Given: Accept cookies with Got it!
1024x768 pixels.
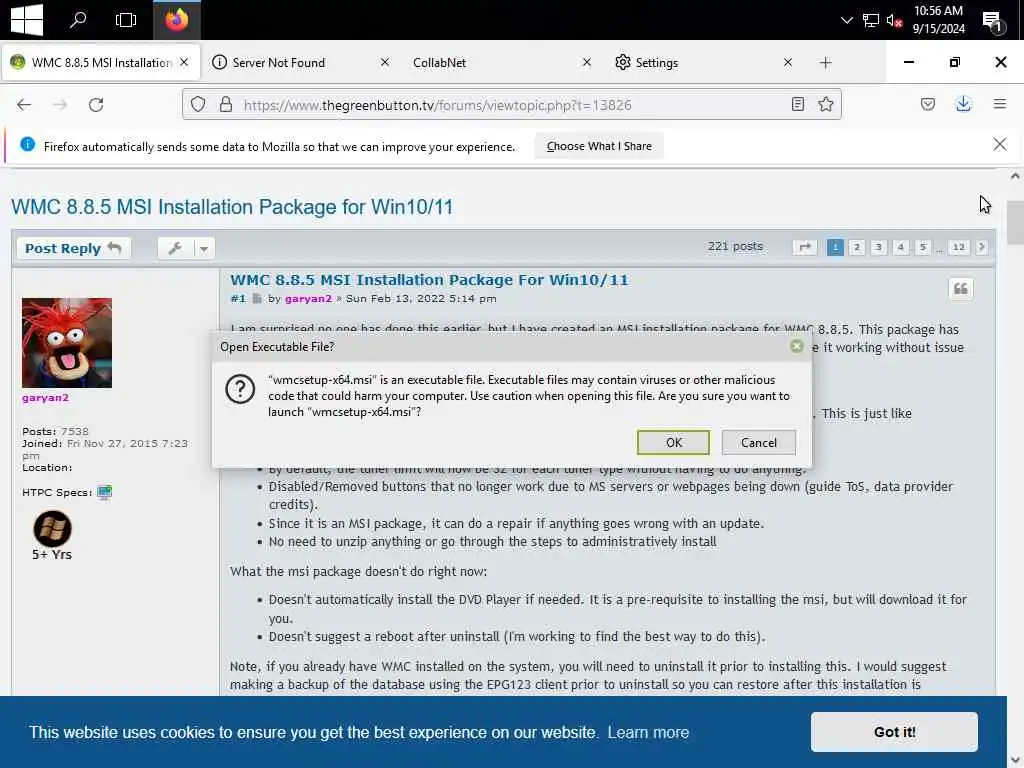Looking at the screenshot, I should coord(894,731).
